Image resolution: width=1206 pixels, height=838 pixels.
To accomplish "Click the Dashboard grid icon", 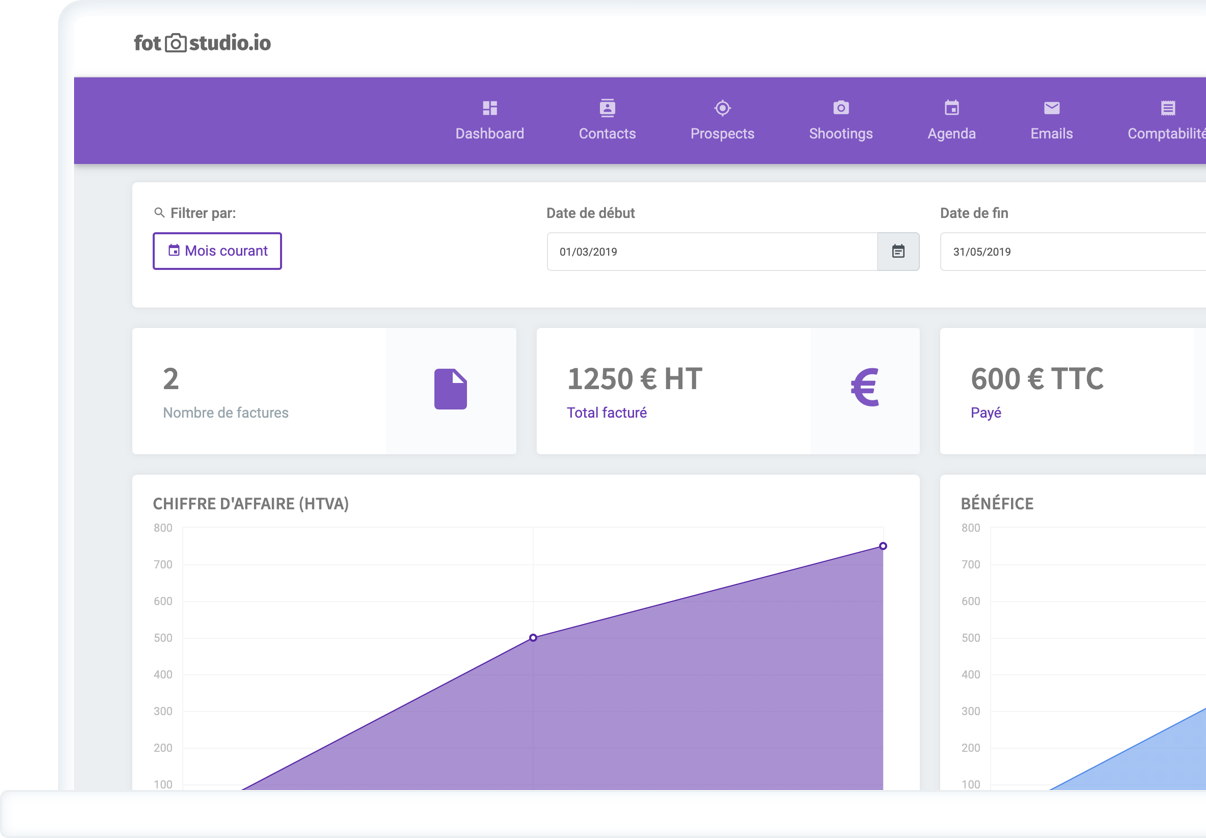I will tap(490, 108).
